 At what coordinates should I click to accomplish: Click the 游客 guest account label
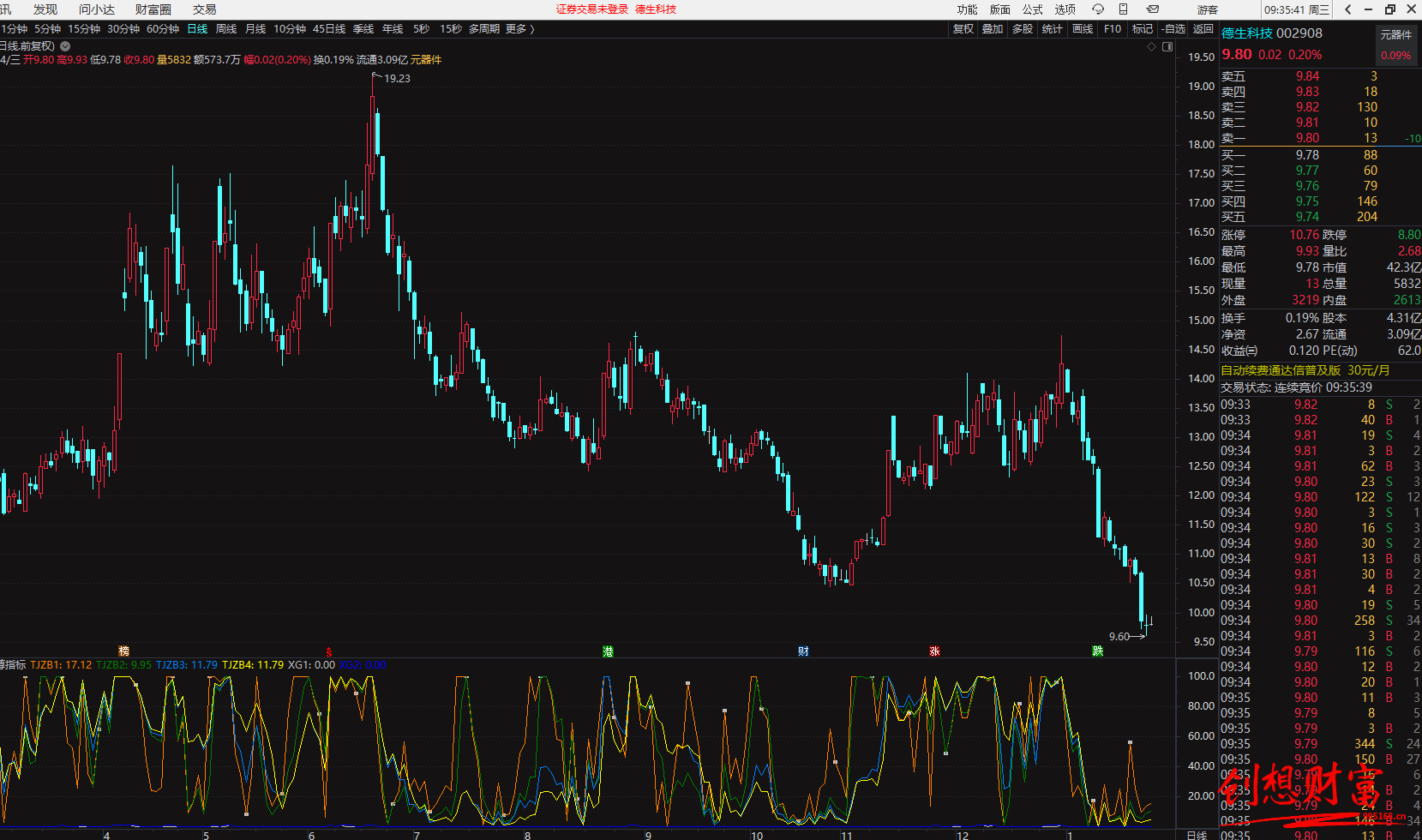[1208, 9]
